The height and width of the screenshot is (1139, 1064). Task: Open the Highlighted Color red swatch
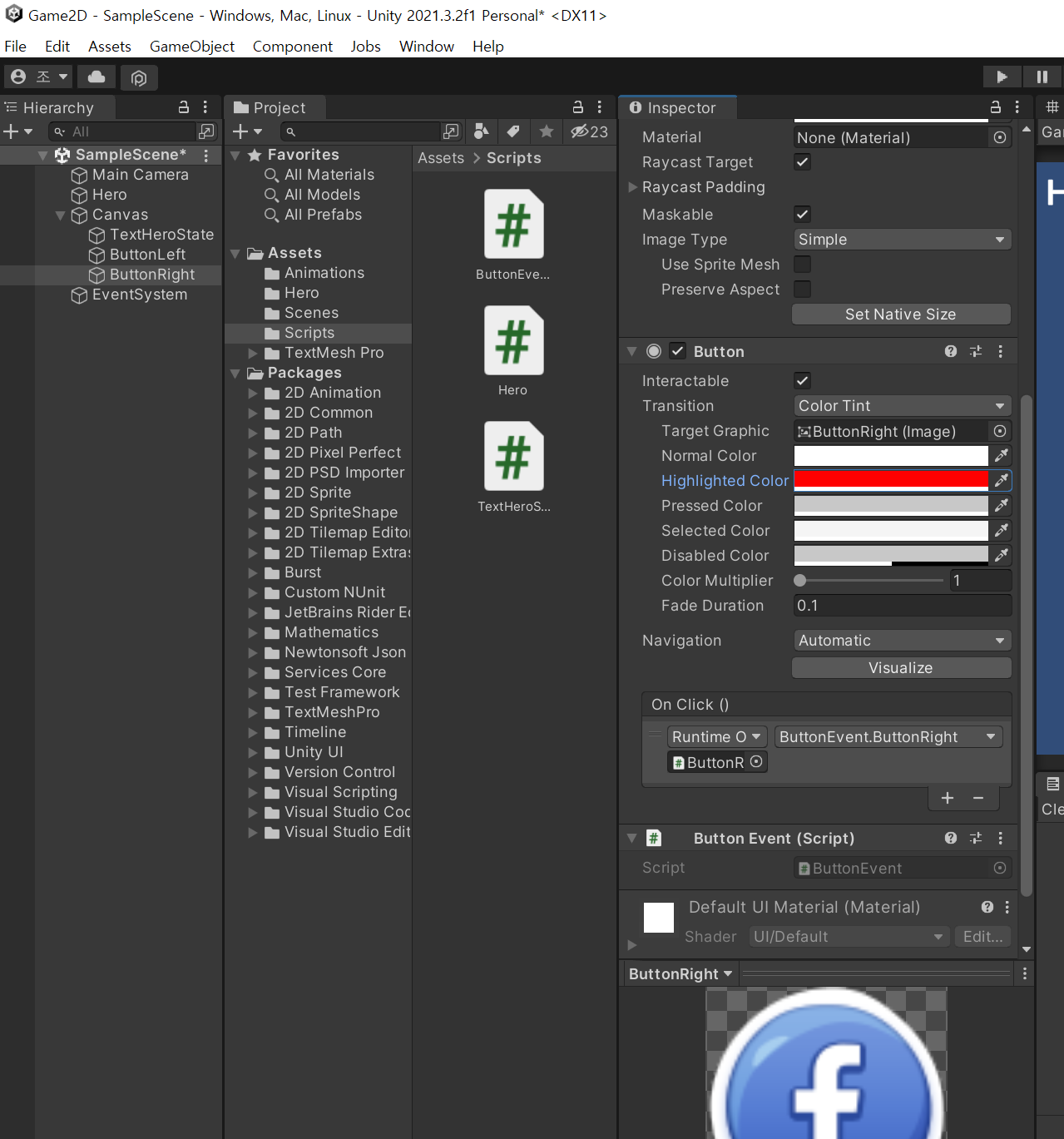pos(891,480)
